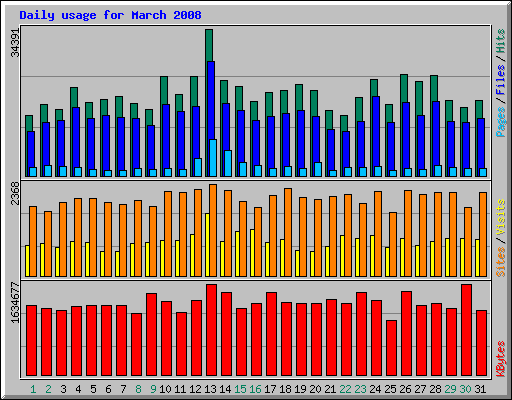Click the 2368 visits axis value

[15, 193]
